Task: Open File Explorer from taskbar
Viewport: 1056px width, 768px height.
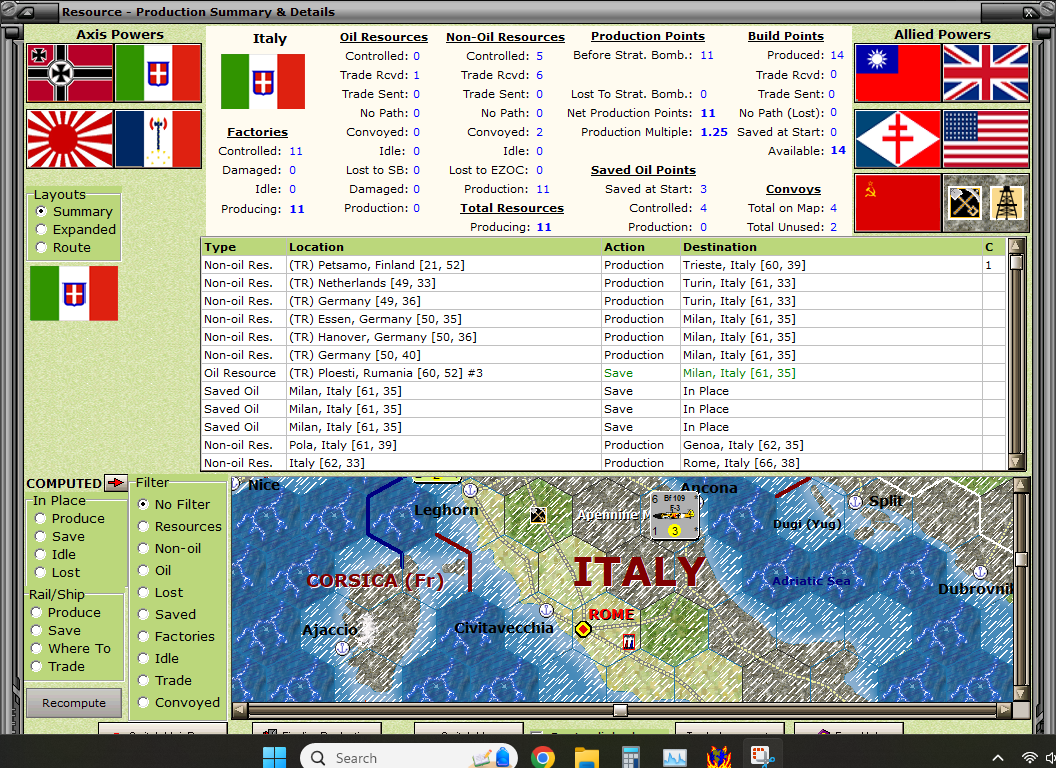Action: tap(587, 758)
